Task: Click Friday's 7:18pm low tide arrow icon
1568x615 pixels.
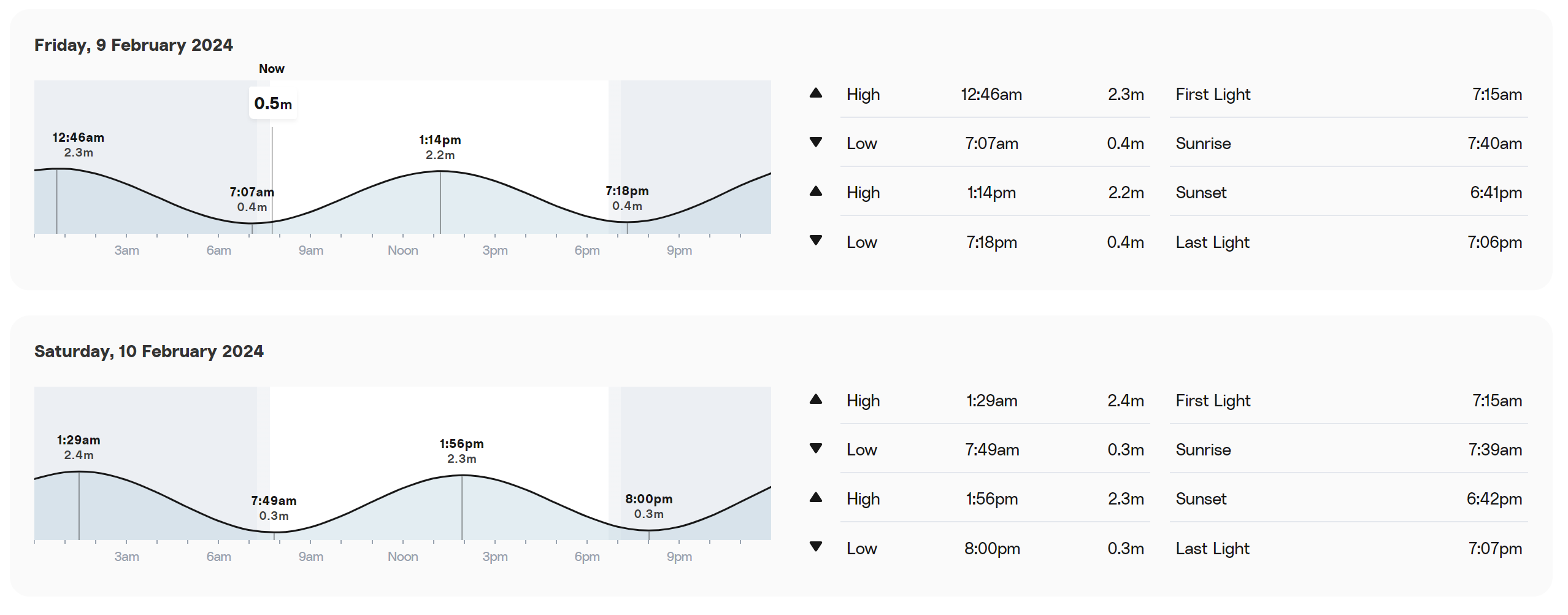Action: coord(815,241)
